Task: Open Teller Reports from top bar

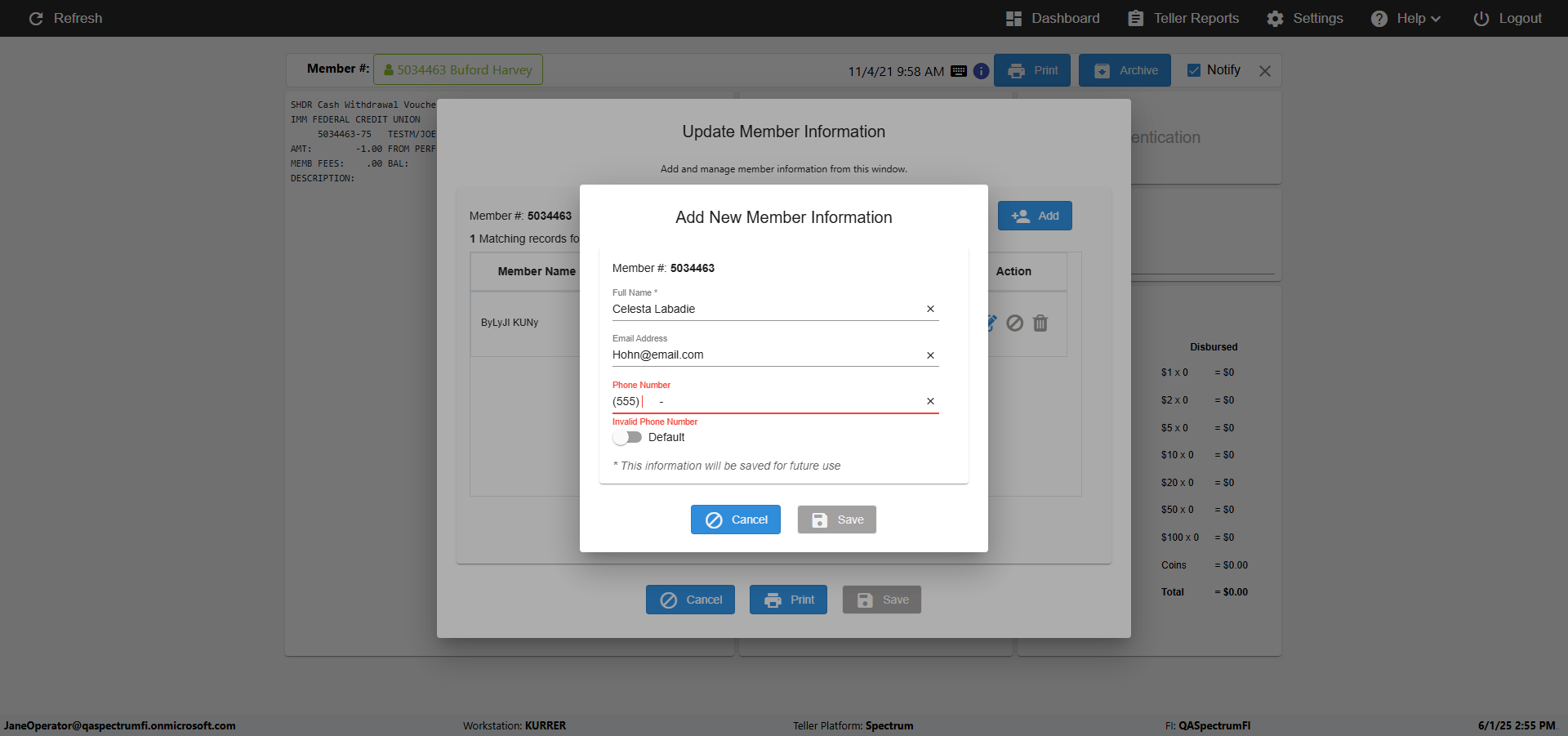Action: pos(1183,18)
